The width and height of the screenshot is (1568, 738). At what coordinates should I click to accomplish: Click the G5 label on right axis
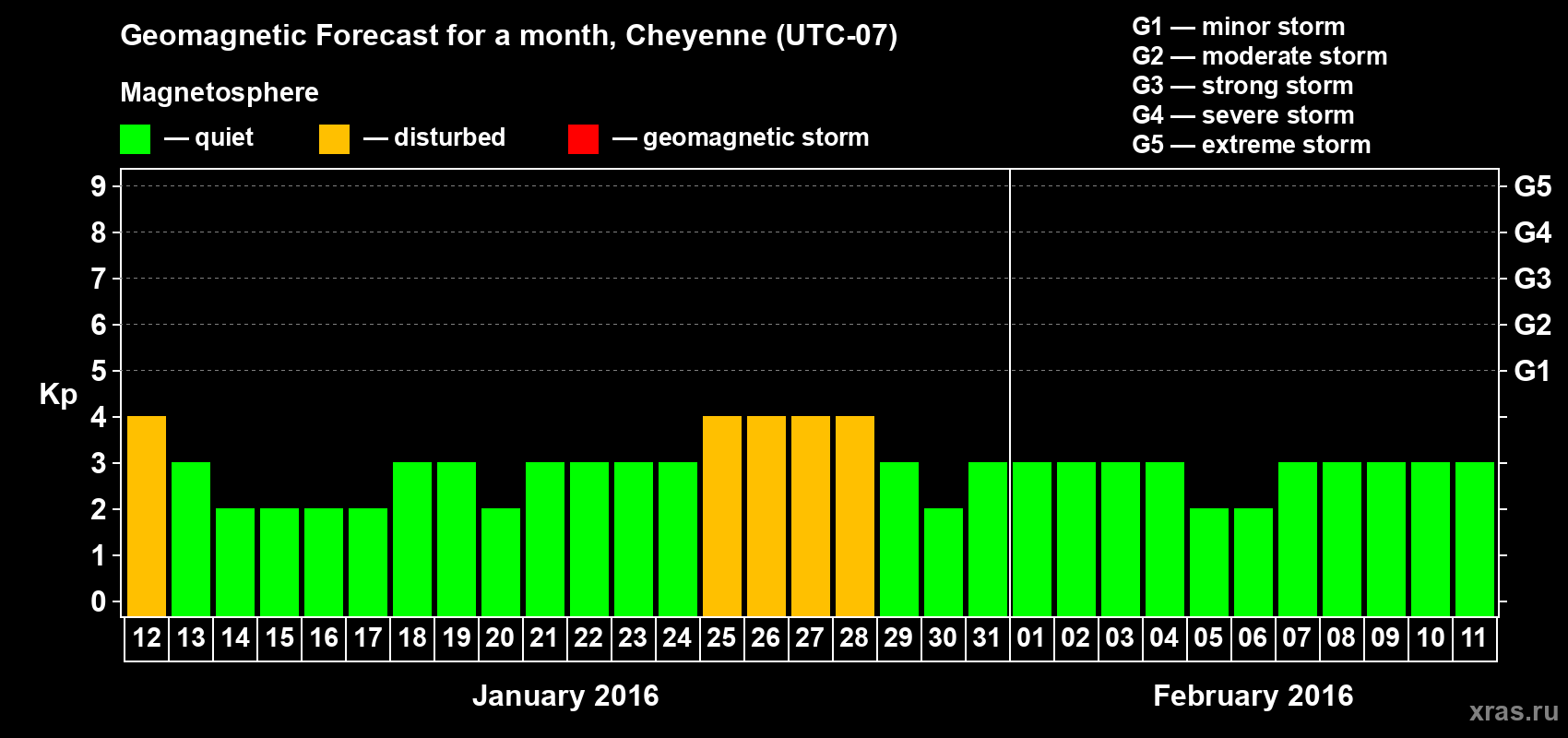pyautogui.click(x=1532, y=186)
